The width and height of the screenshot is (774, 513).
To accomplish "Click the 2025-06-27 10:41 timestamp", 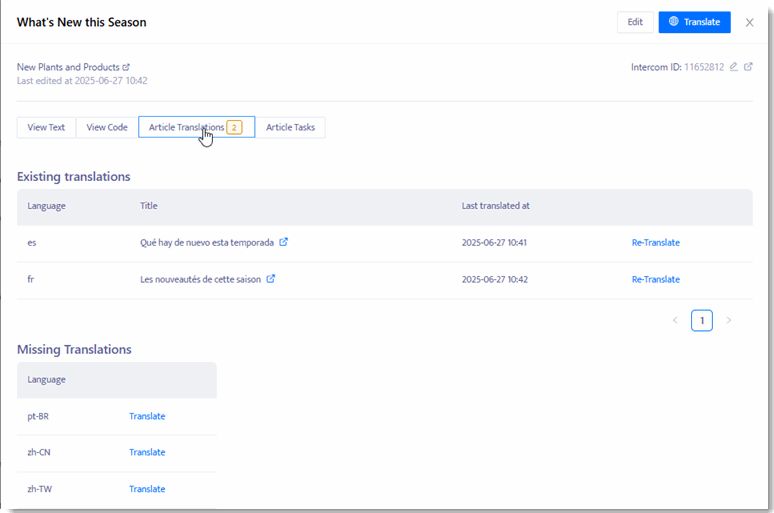I will click(494, 242).
